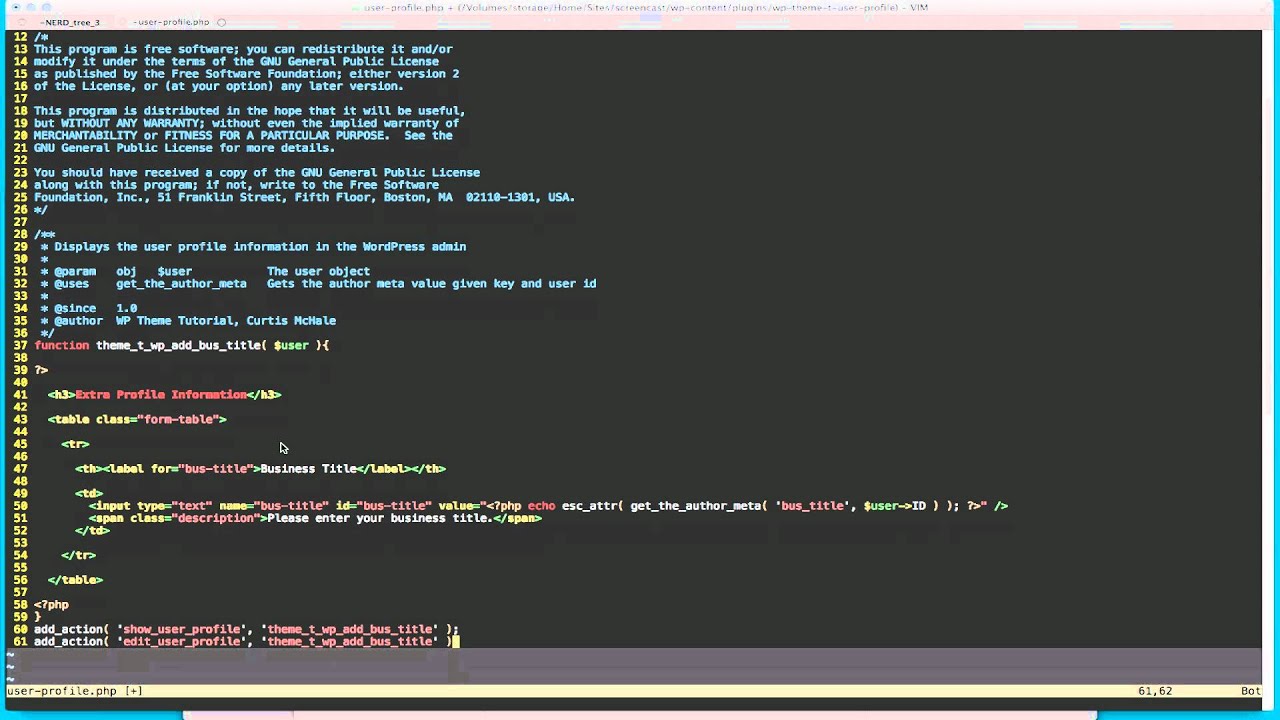Screen dimensions: 1280x720
Task: Click the line 'along with this program; if not'
Action: [236, 185]
